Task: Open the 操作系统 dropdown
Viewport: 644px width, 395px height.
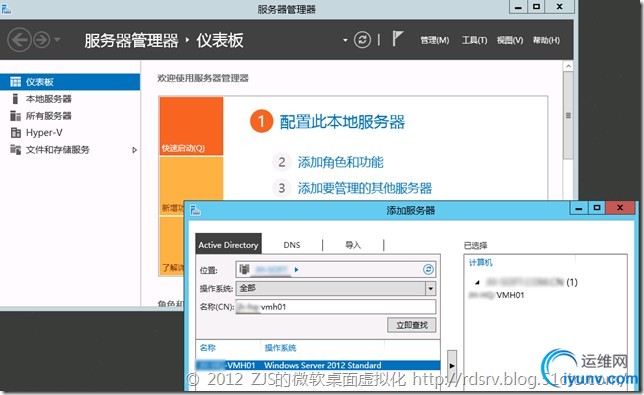Action: (430, 288)
